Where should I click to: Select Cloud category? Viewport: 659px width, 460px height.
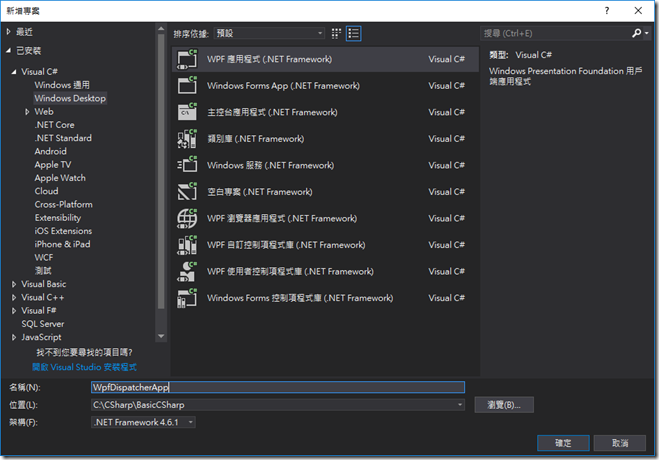[46, 191]
